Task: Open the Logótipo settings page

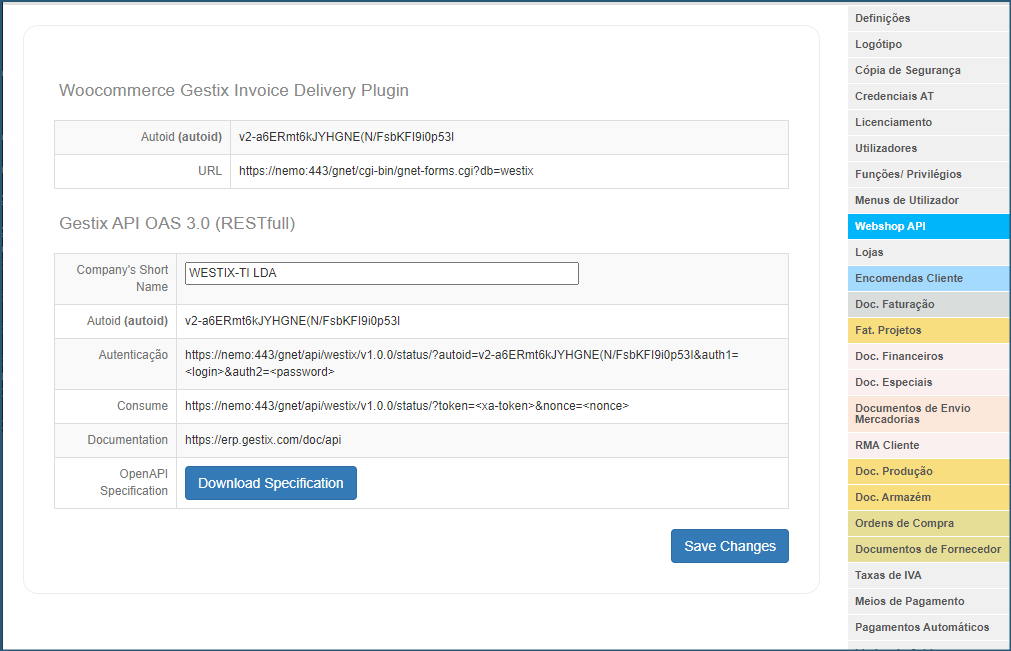Action: point(928,44)
